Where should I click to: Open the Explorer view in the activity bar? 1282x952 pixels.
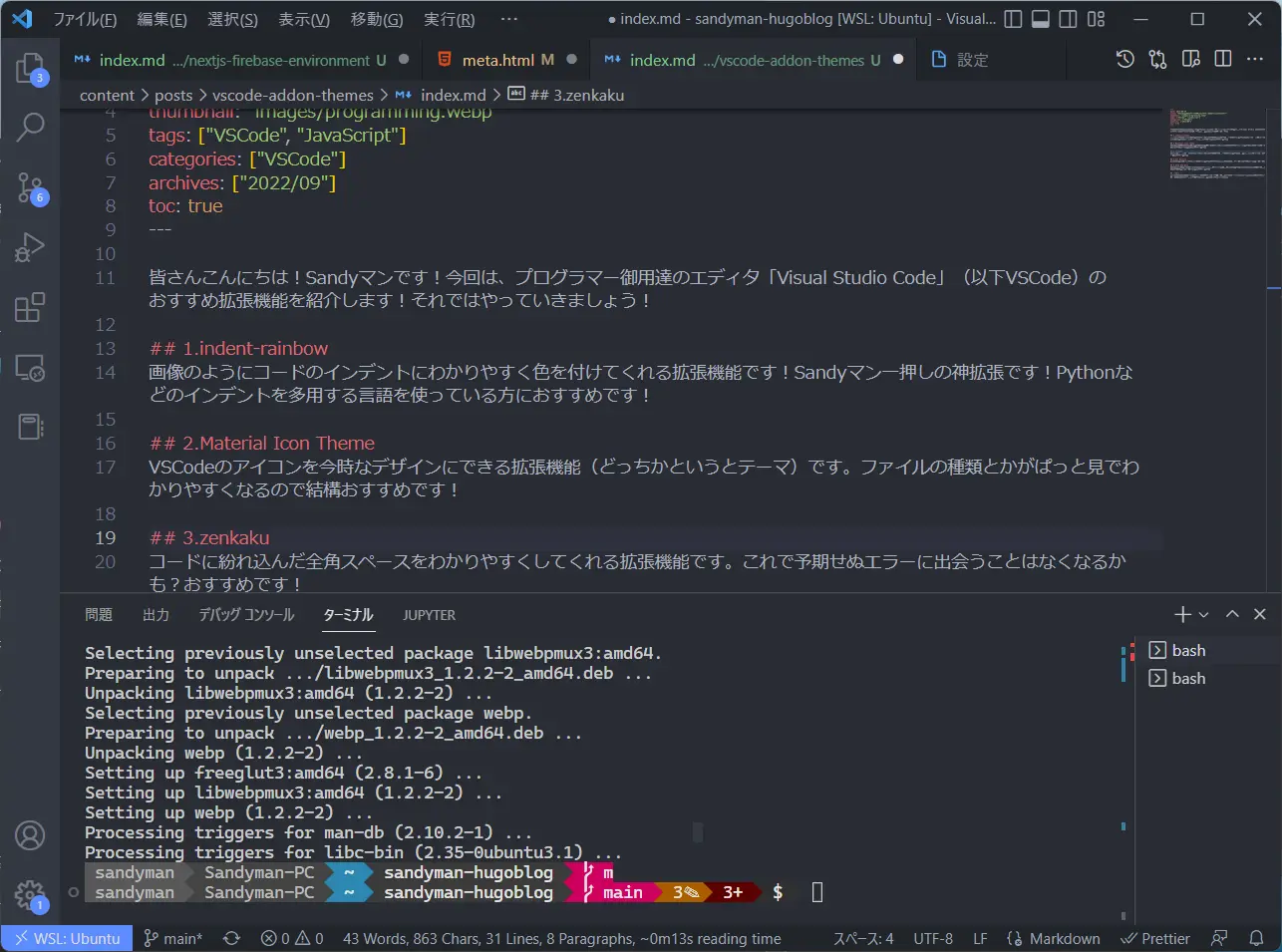click(x=30, y=68)
